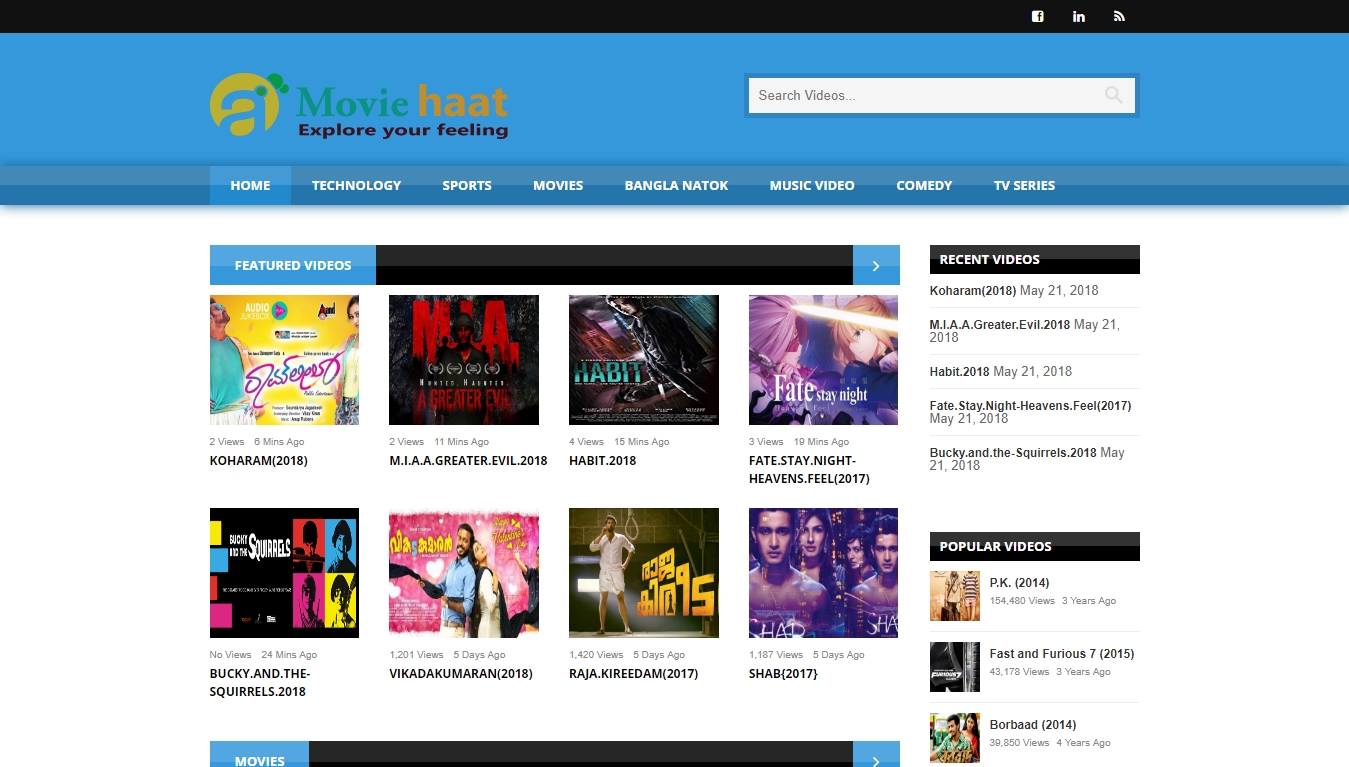Click the RAJA.KIREEDAM(2017) title link
This screenshot has height=767, width=1349.
pos(634,674)
